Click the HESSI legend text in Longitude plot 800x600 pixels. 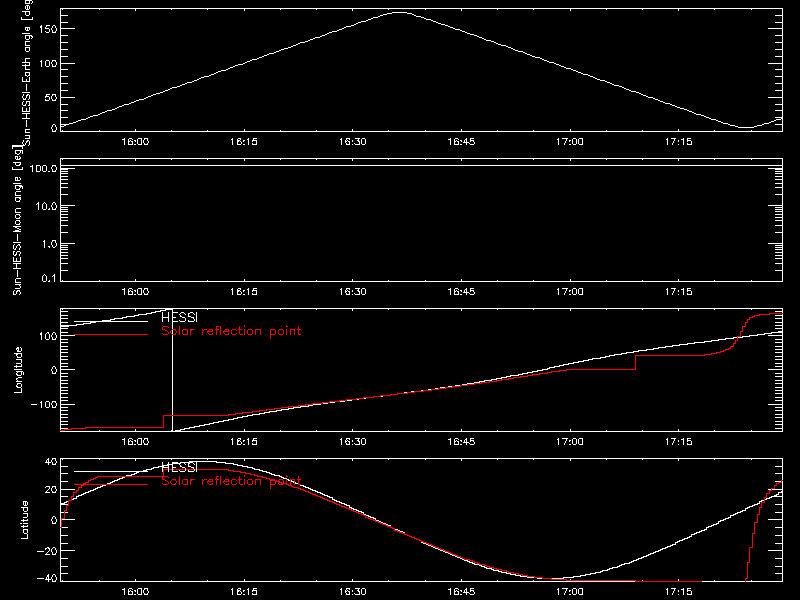180,318
